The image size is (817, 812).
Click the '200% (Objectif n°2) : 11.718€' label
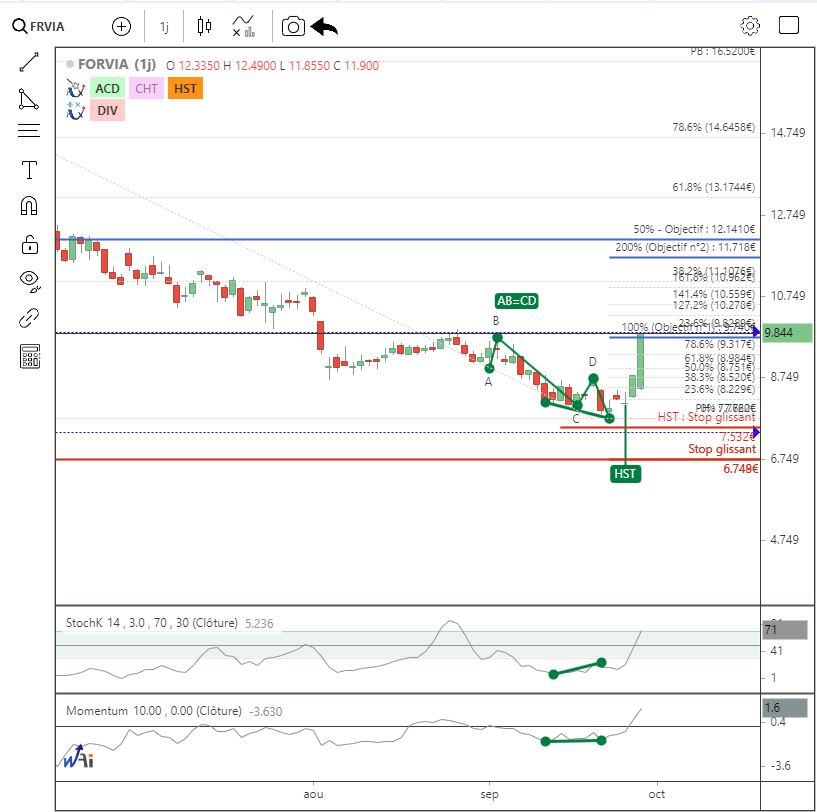[x=685, y=247]
